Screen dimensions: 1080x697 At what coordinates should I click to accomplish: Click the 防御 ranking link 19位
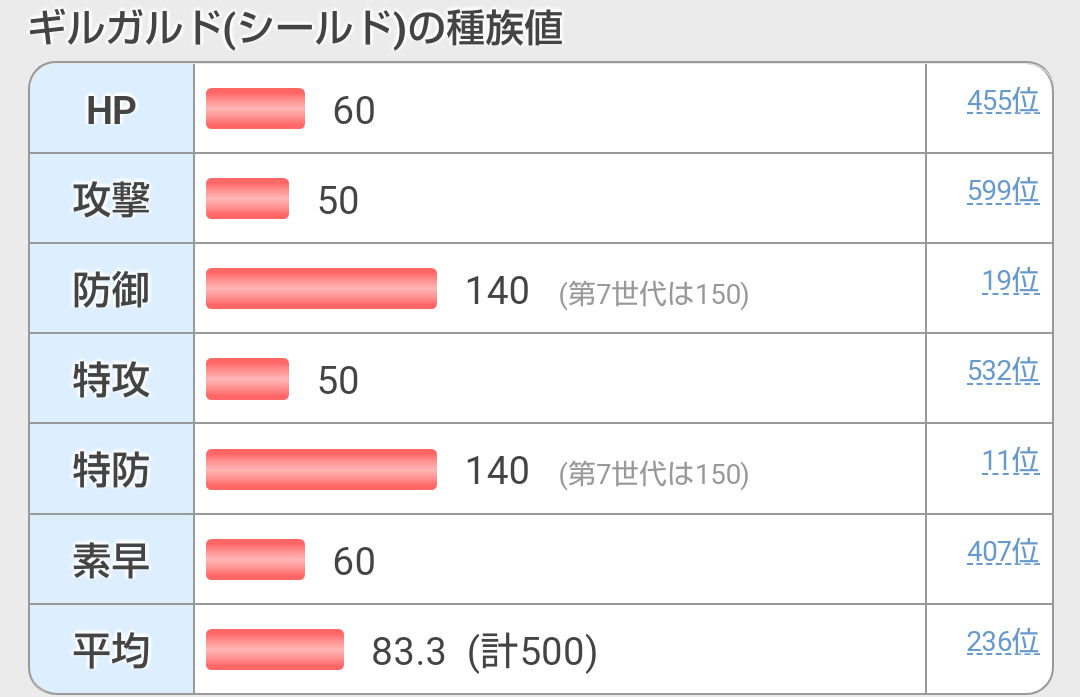click(x=1010, y=281)
